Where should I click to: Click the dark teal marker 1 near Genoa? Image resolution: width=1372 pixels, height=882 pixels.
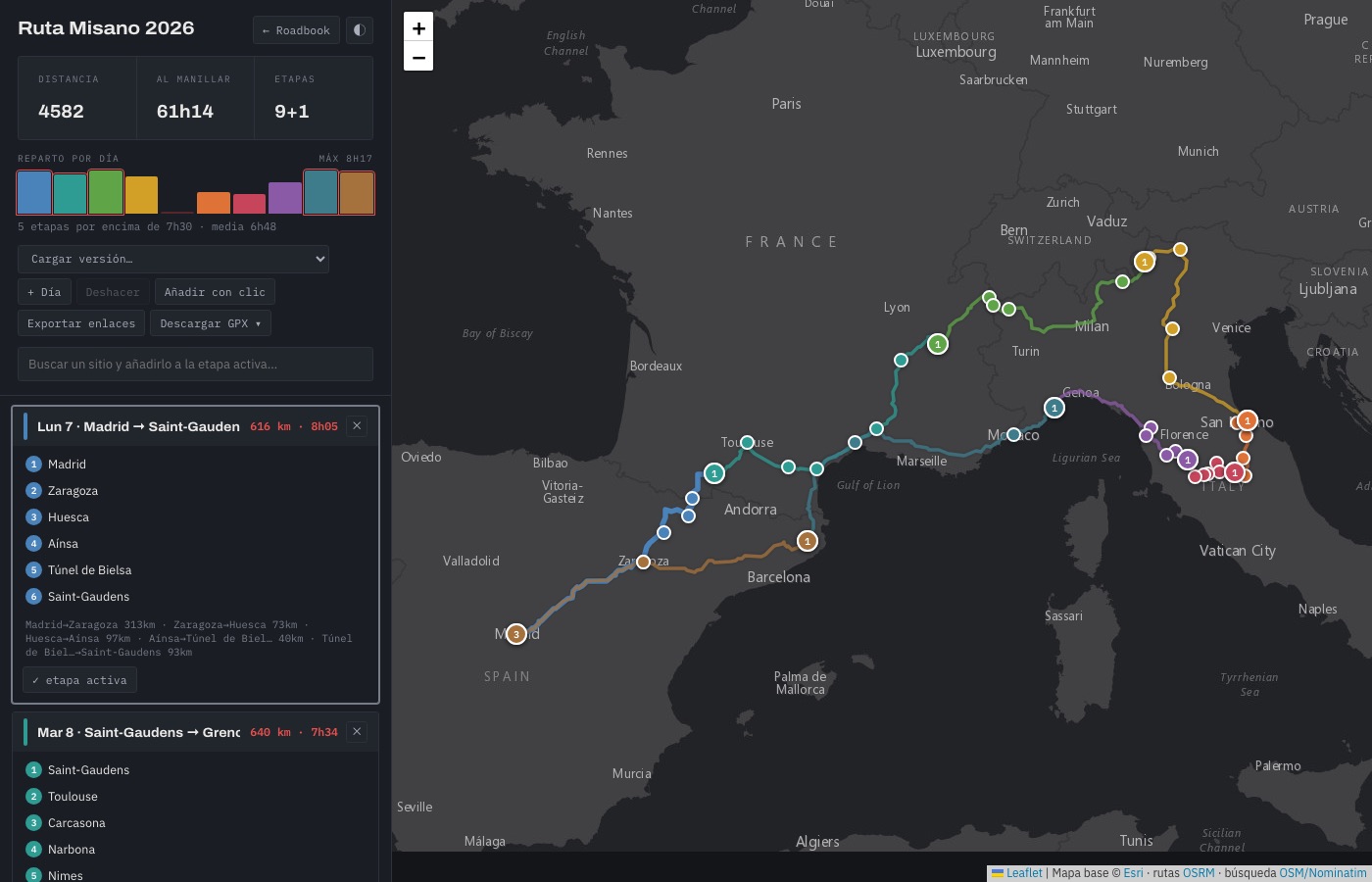1054,408
